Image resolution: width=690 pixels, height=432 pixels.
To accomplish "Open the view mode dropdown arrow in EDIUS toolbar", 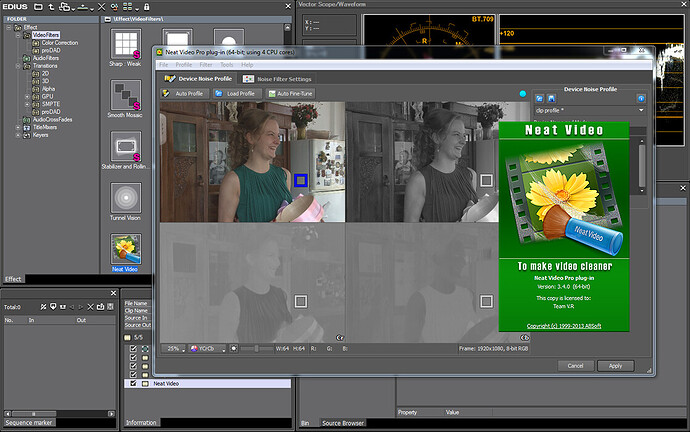I will point(137,9).
